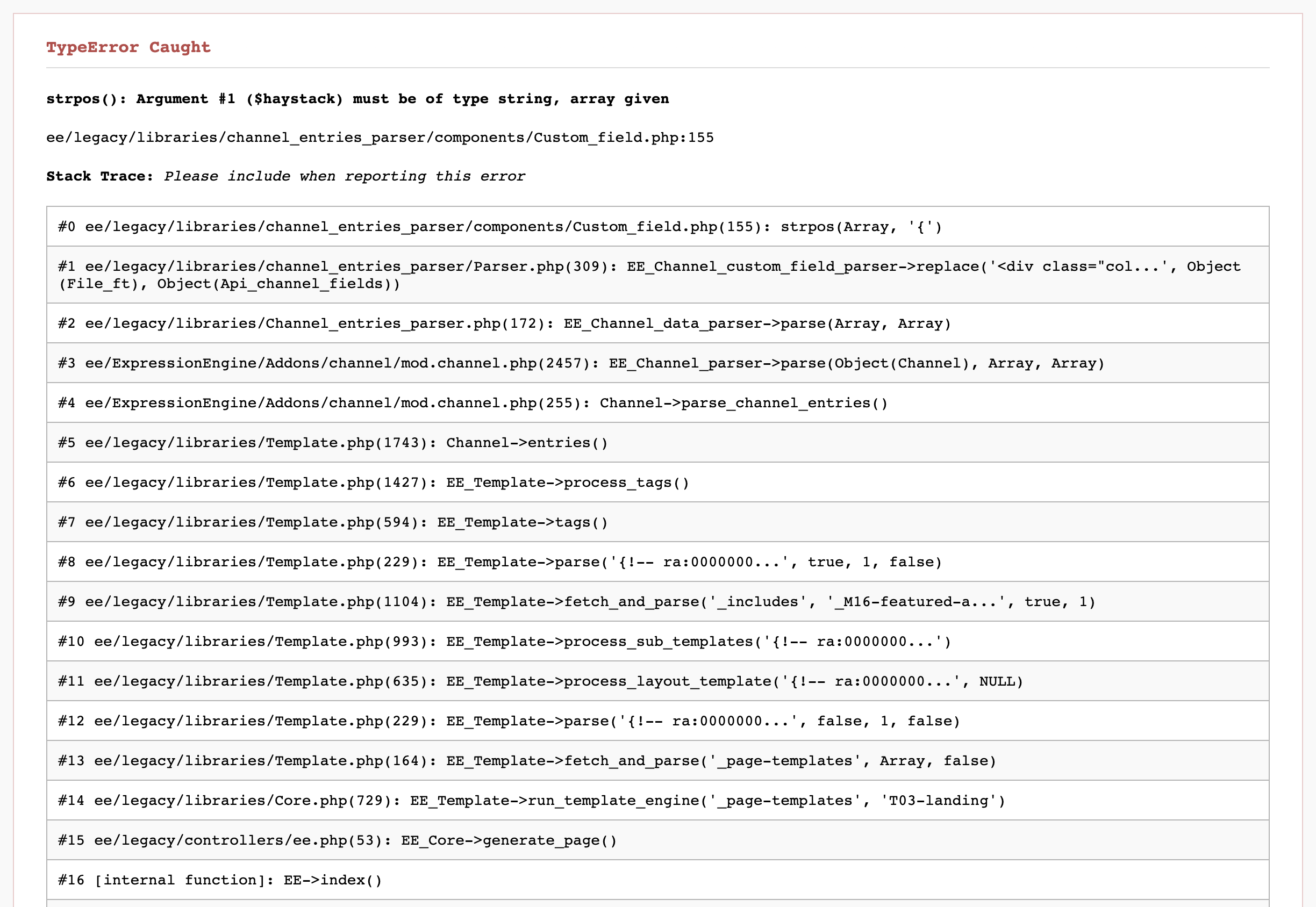Image resolution: width=1316 pixels, height=907 pixels.
Task: Click the strpos() argument error message
Action: [358, 98]
